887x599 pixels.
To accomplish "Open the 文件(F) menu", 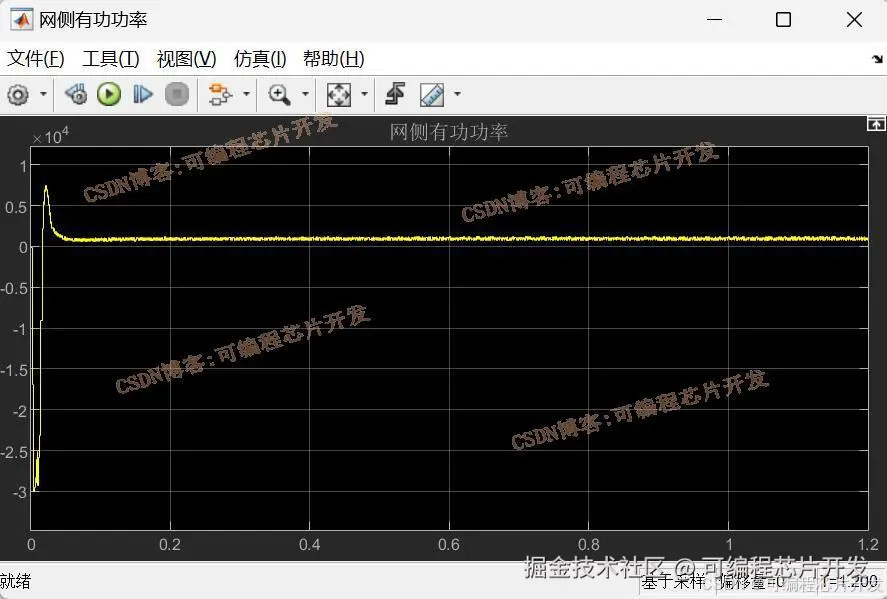I will pyautogui.click(x=36, y=58).
